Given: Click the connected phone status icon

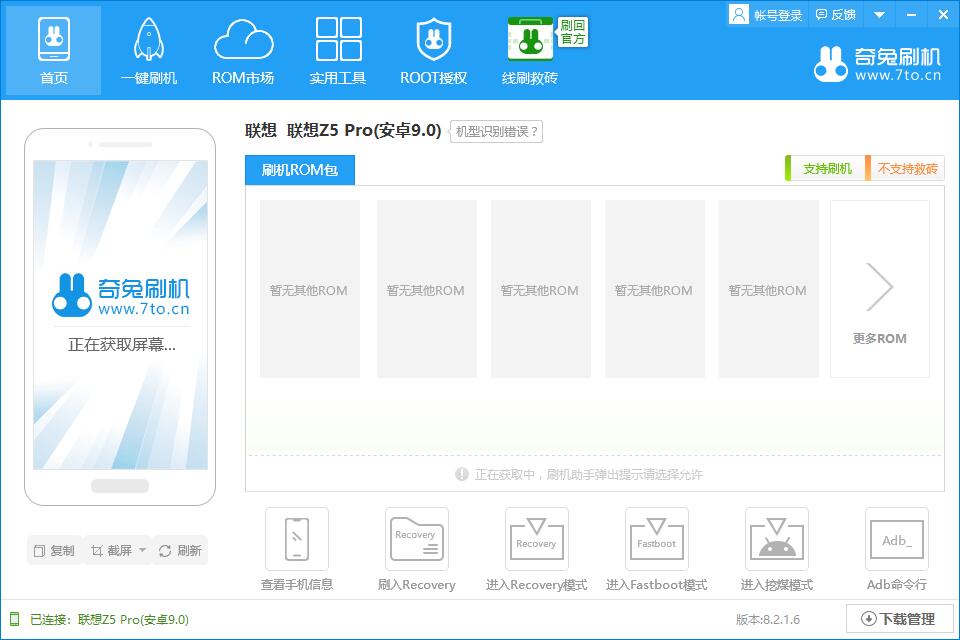Looking at the screenshot, I should coord(15,619).
